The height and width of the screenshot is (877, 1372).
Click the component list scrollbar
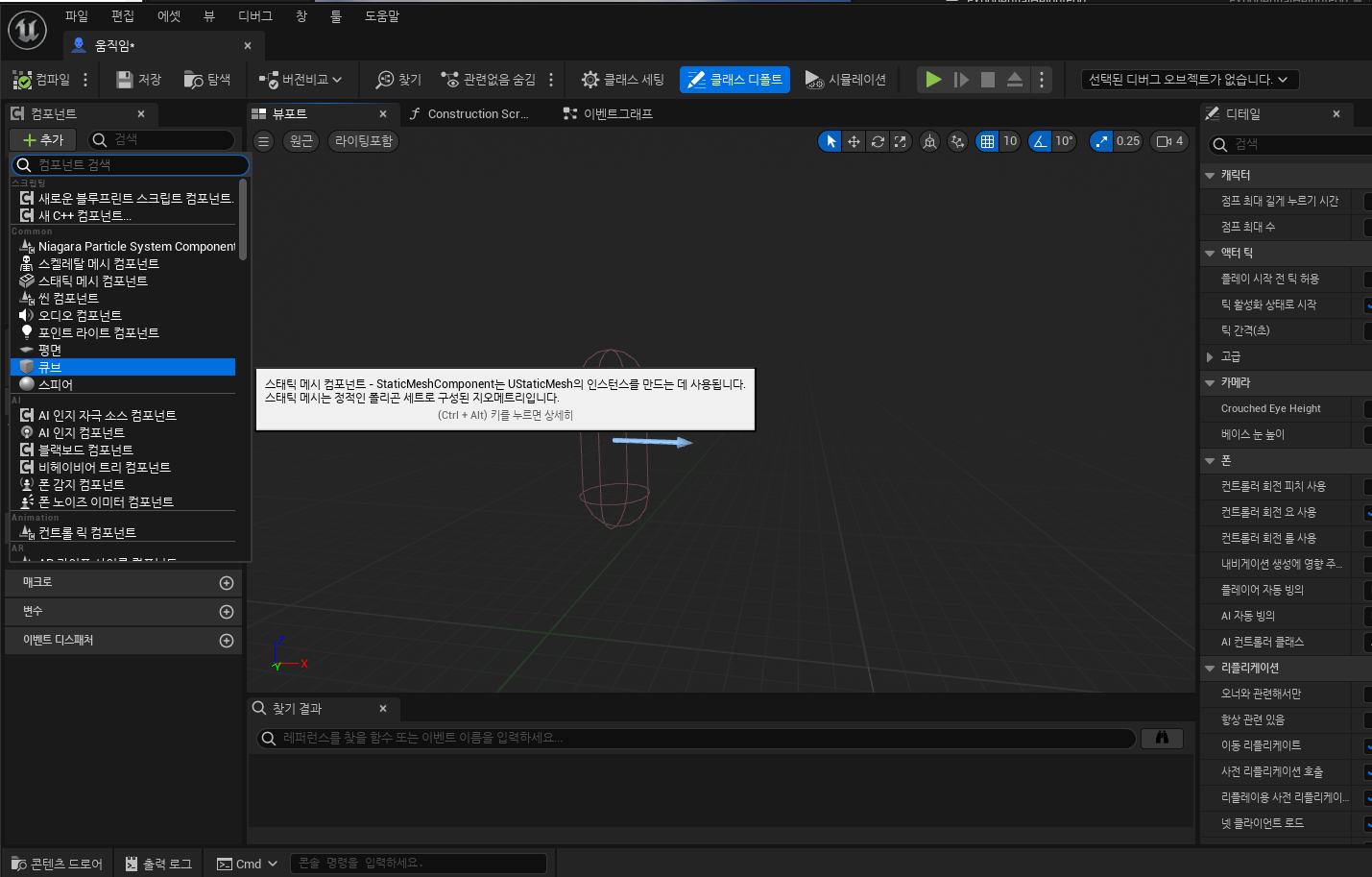coord(243,219)
